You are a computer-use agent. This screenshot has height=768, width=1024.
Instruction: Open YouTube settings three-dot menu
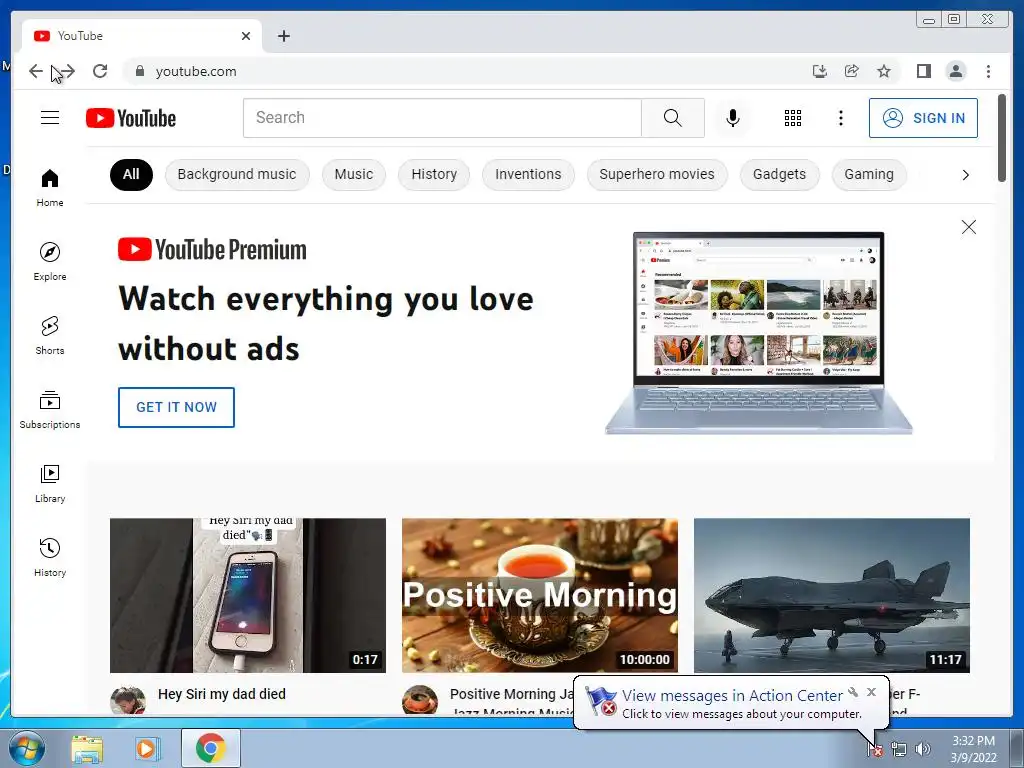[840, 118]
